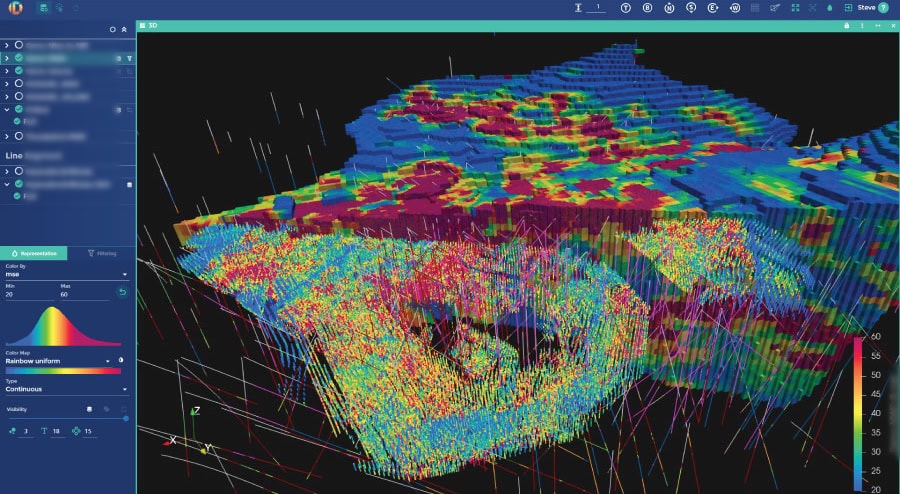900x494 pixels.
Task: Click filter funnel on highlighted row
Action: pos(129,59)
